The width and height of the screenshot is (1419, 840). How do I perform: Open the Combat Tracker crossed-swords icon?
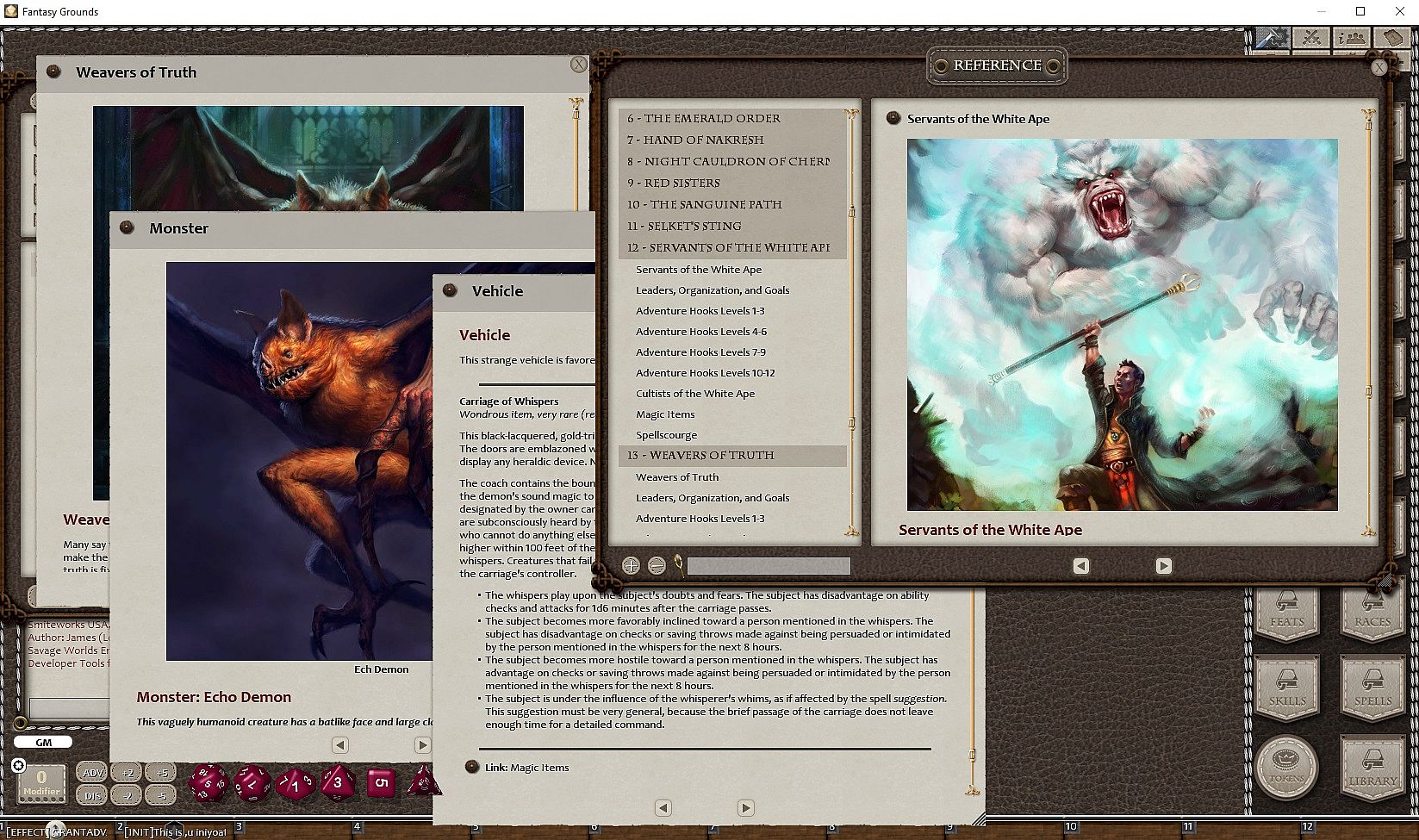click(x=1312, y=38)
